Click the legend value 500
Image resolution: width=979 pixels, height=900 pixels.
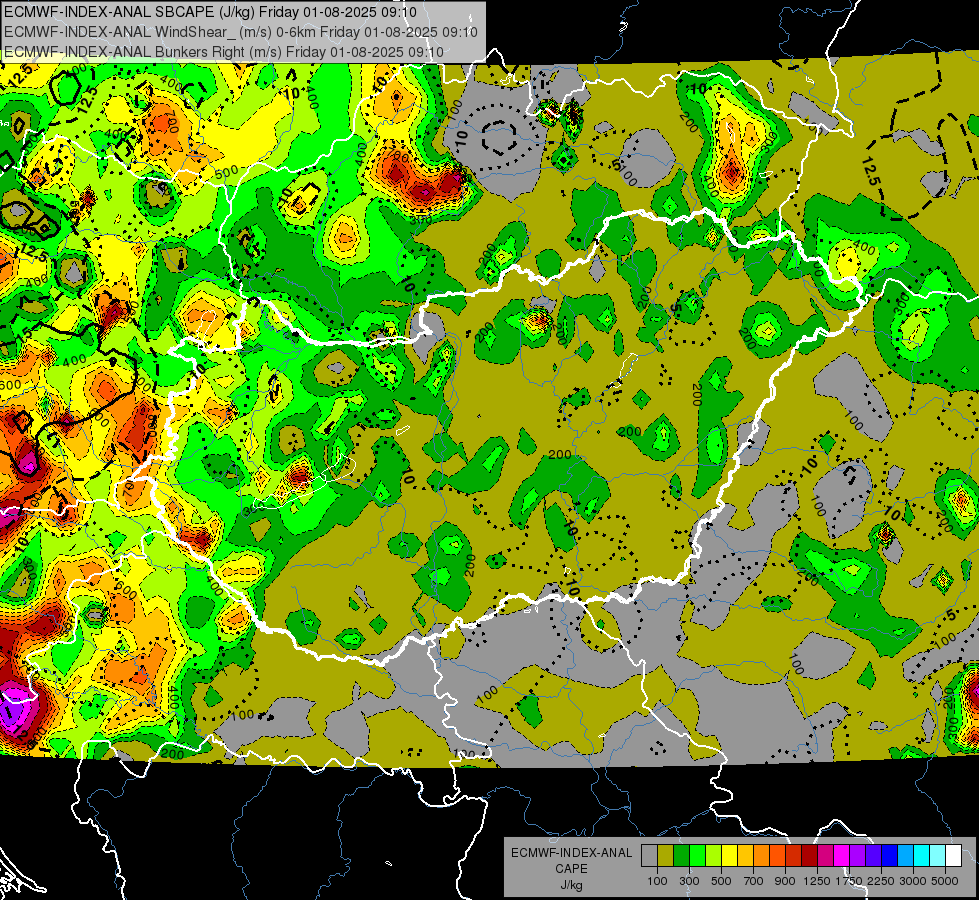point(721,881)
